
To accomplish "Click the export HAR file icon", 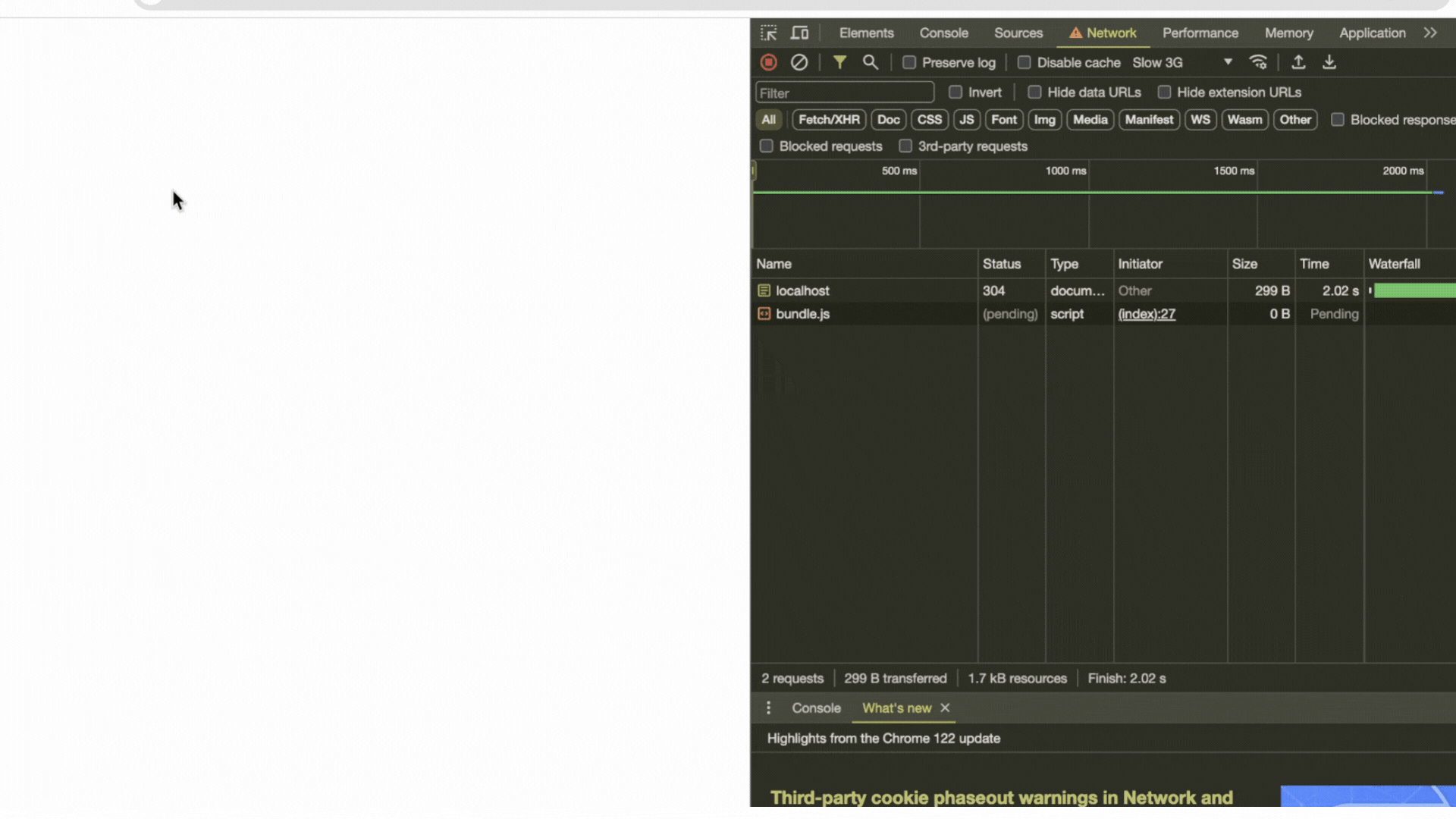I will click(x=1329, y=62).
